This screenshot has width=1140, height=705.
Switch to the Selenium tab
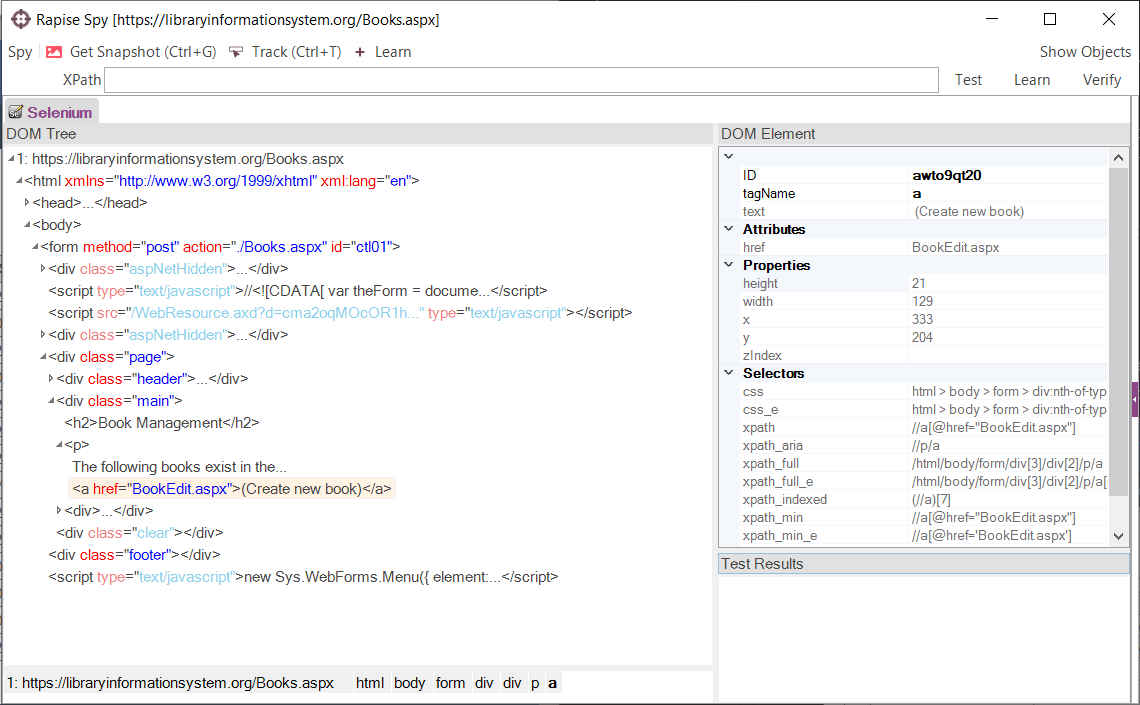click(x=58, y=113)
